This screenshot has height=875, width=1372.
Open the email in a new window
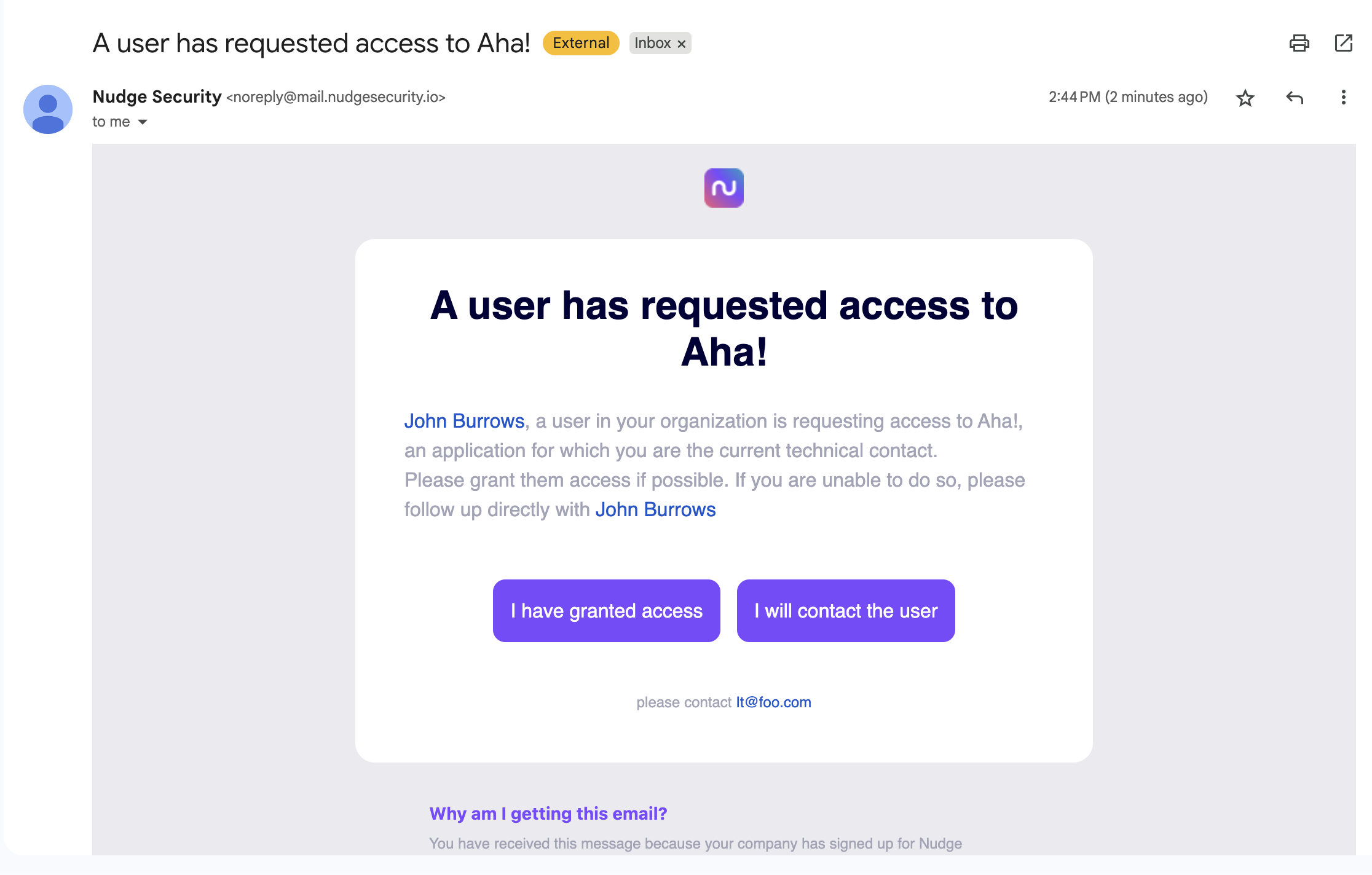[1343, 43]
